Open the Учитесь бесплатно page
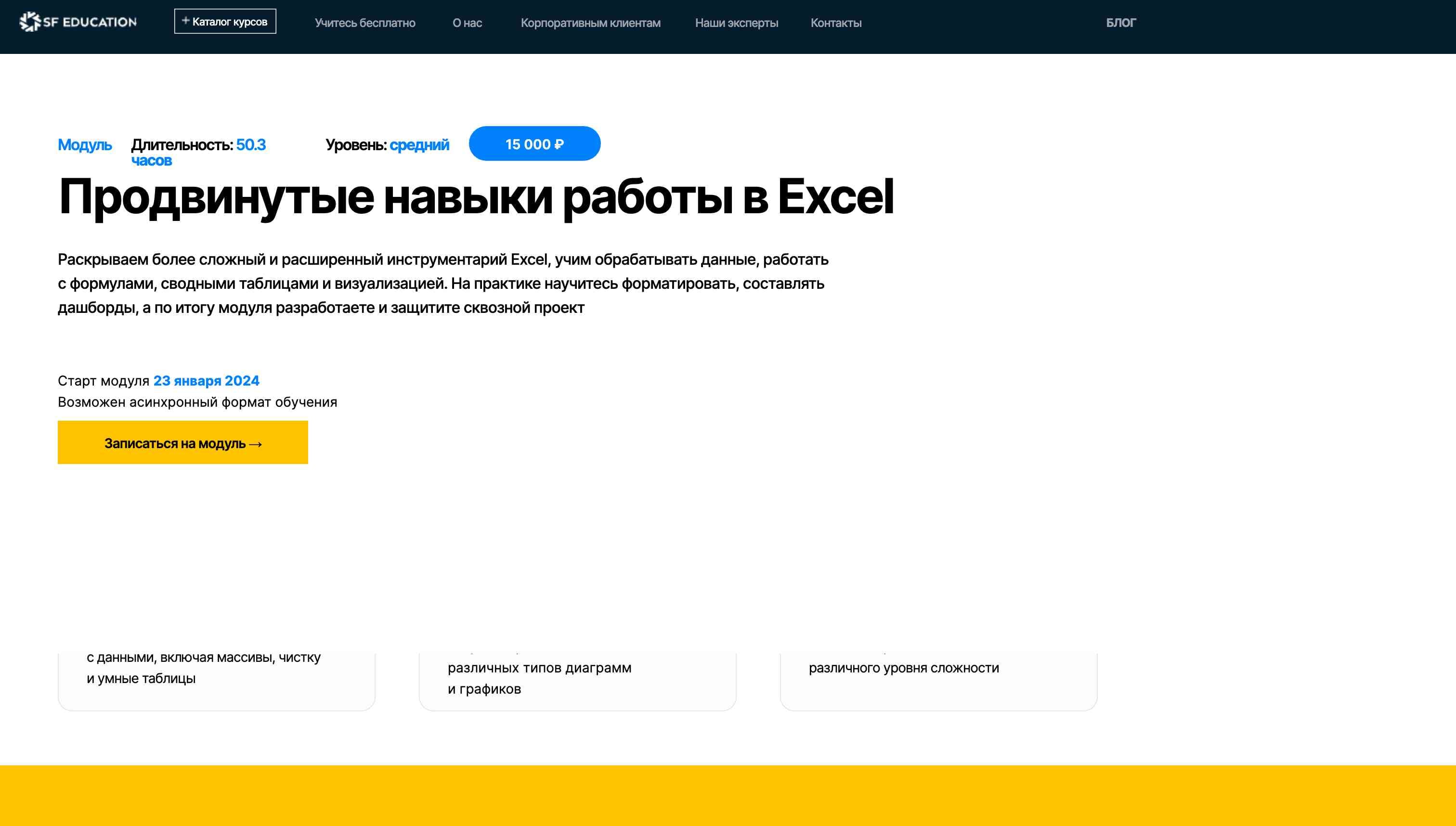Viewport: 1456px width, 826px height. 365,23
